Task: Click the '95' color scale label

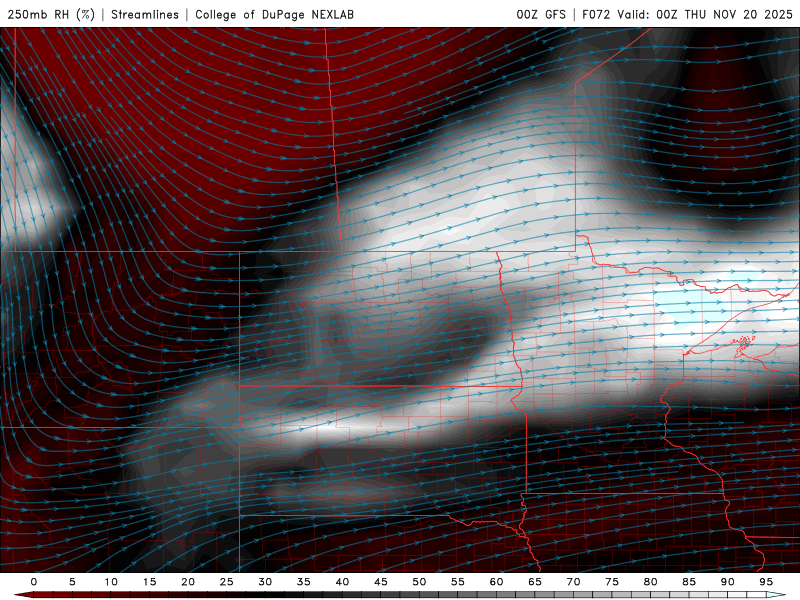Action: pos(766,582)
